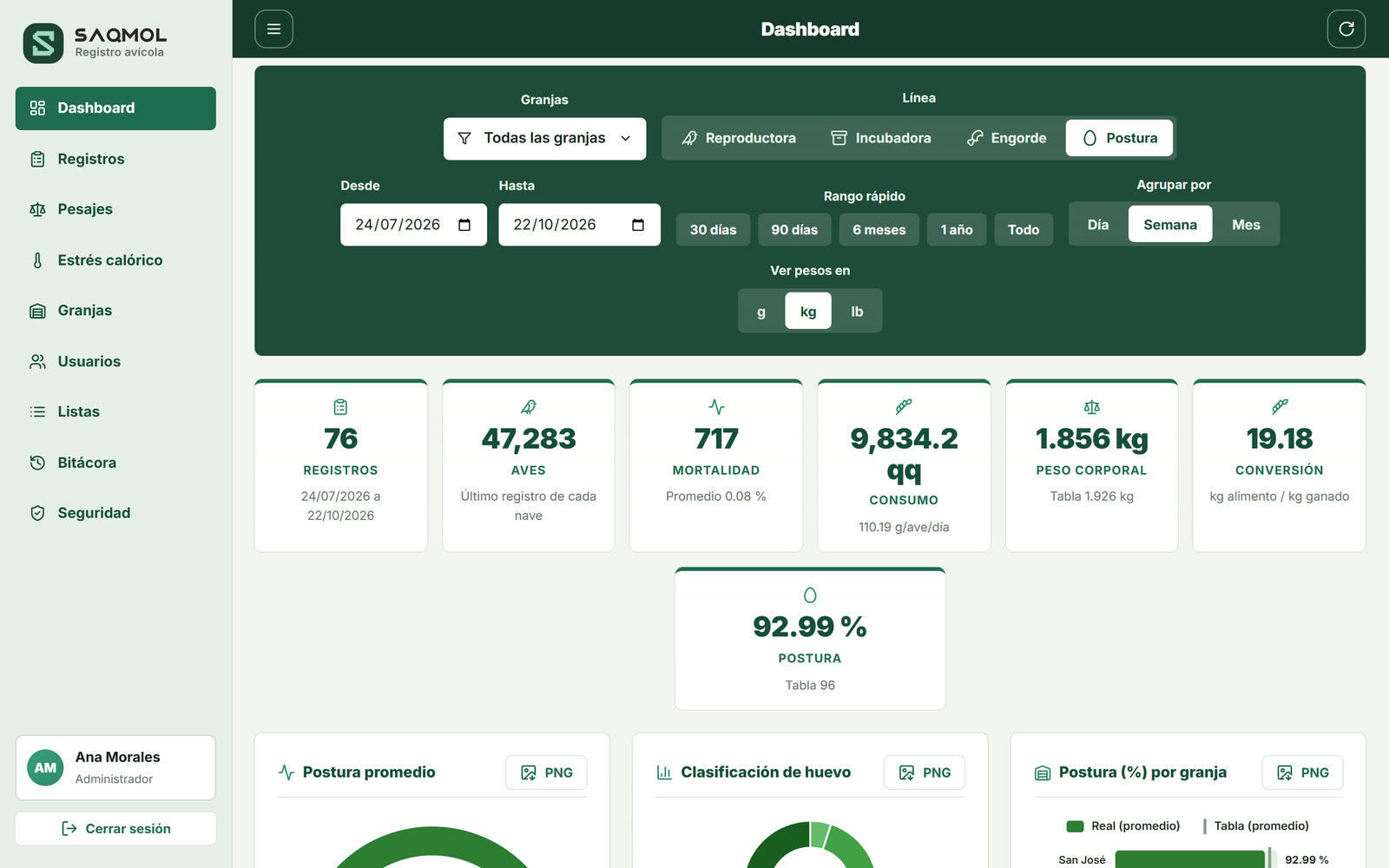The height and width of the screenshot is (868, 1389).
Task: Click the 47,283 Aves stat card
Action: coord(528,465)
